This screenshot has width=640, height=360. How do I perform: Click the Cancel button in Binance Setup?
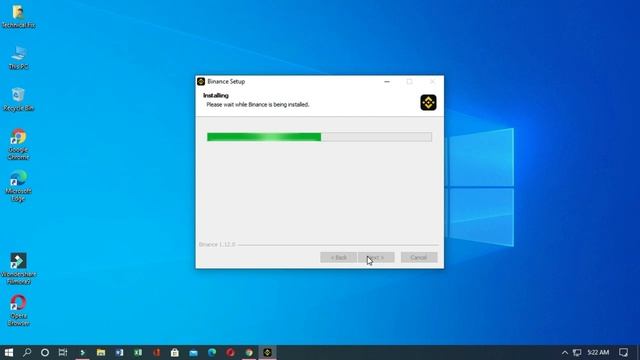pos(419,258)
